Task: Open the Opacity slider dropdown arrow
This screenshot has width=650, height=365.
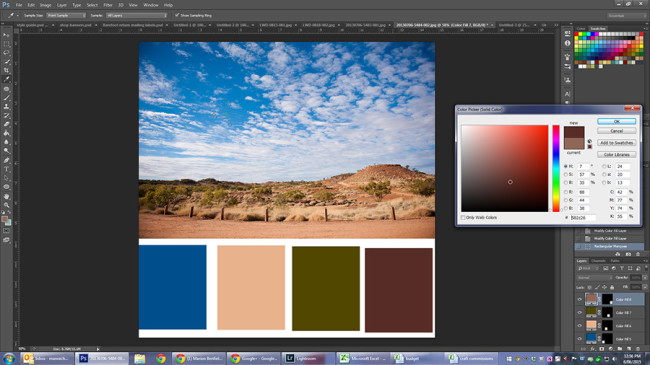Action: point(645,278)
